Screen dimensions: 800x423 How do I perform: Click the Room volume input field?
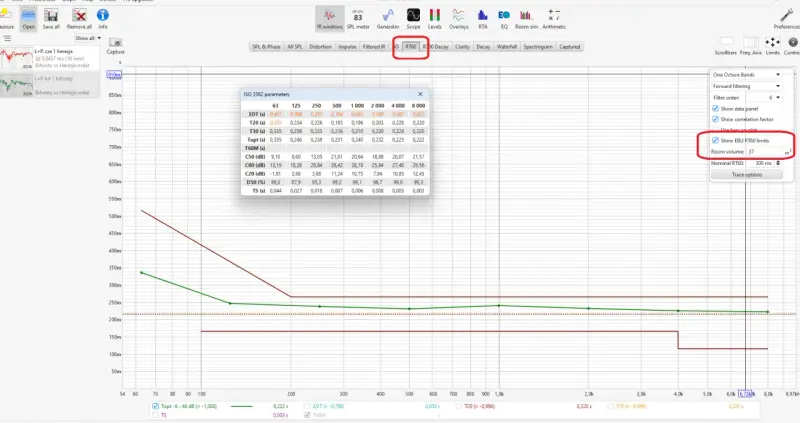coord(765,152)
